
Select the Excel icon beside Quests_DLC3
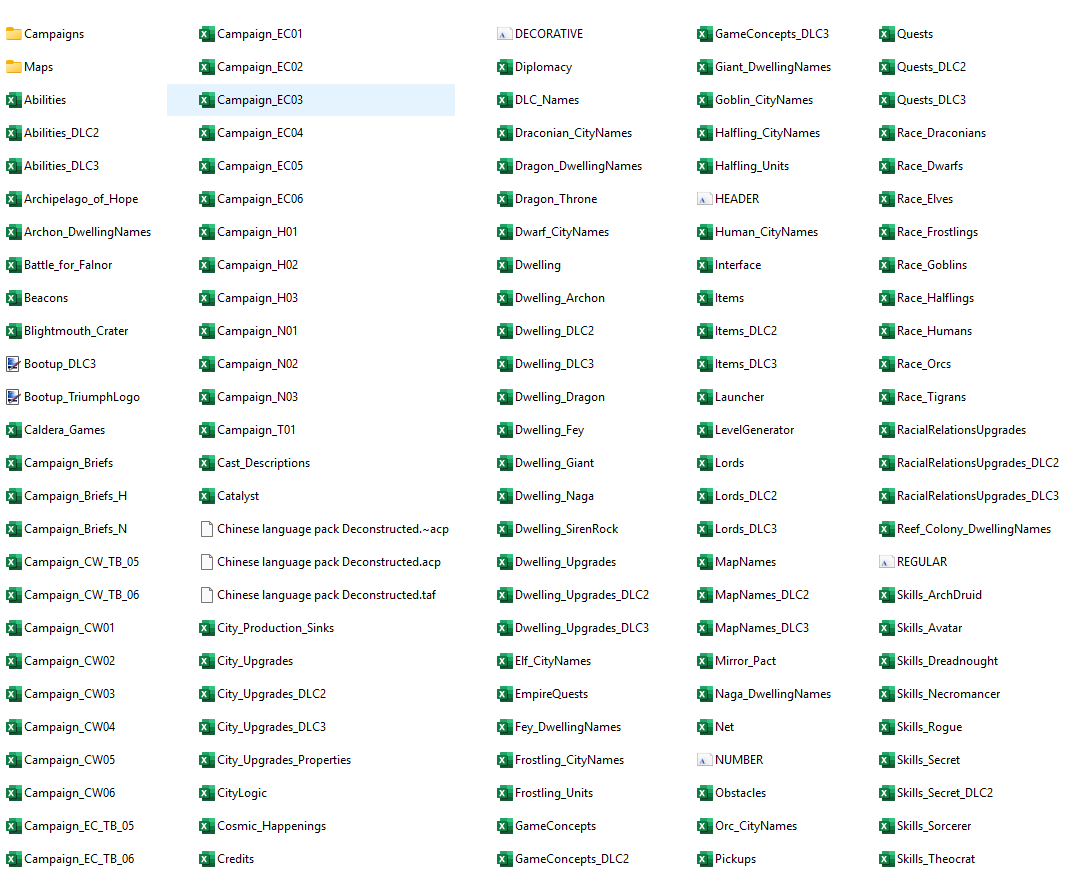pyautogui.click(x=886, y=100)
